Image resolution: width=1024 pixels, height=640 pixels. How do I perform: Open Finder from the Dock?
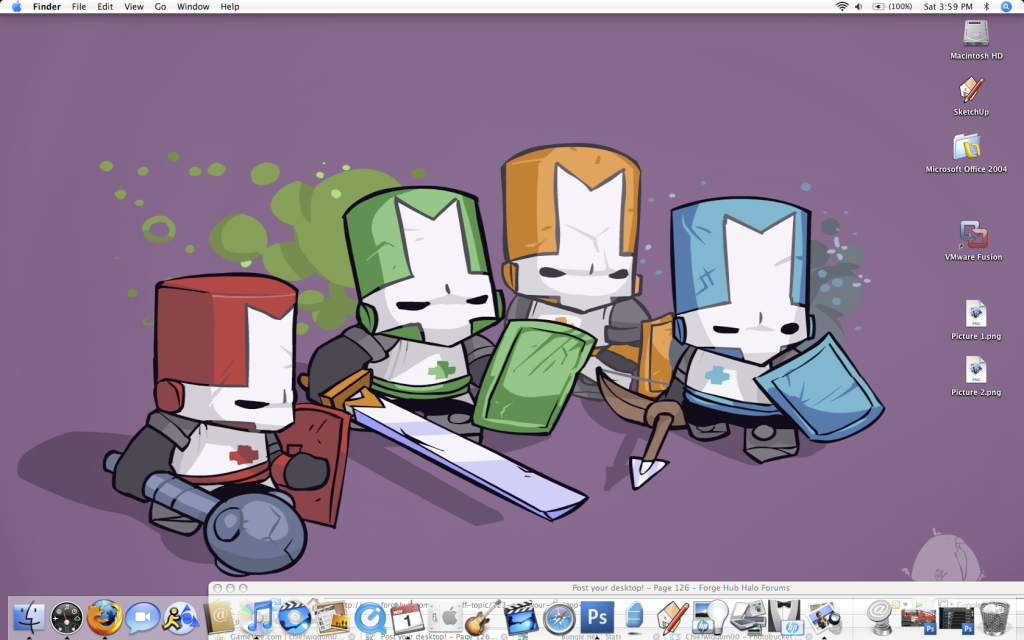[x=29, y=618]
